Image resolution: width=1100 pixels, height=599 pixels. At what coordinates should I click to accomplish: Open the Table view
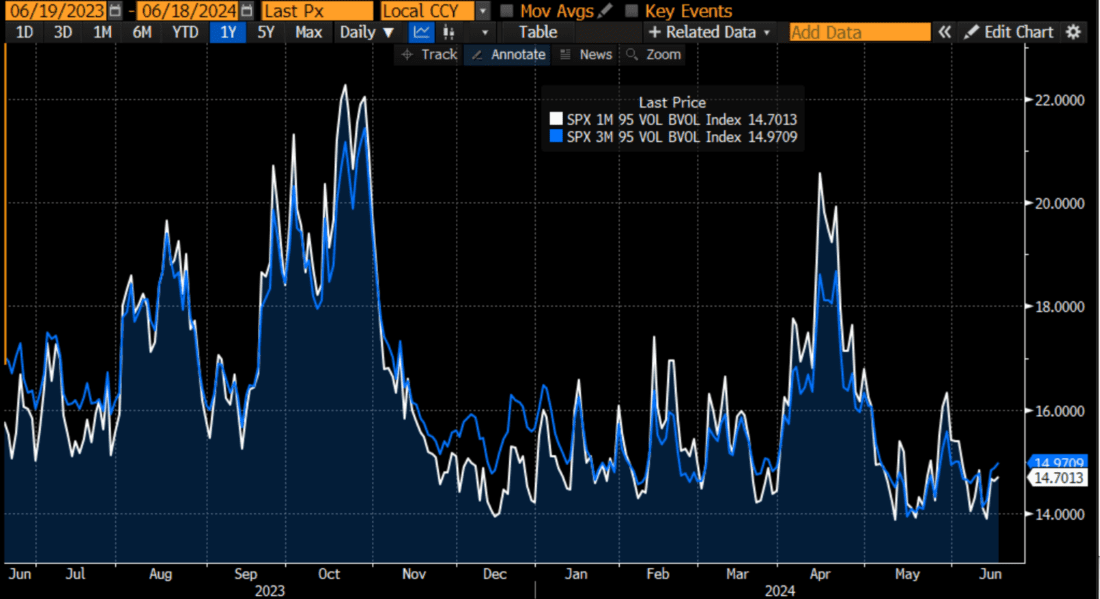coord(537,32)
